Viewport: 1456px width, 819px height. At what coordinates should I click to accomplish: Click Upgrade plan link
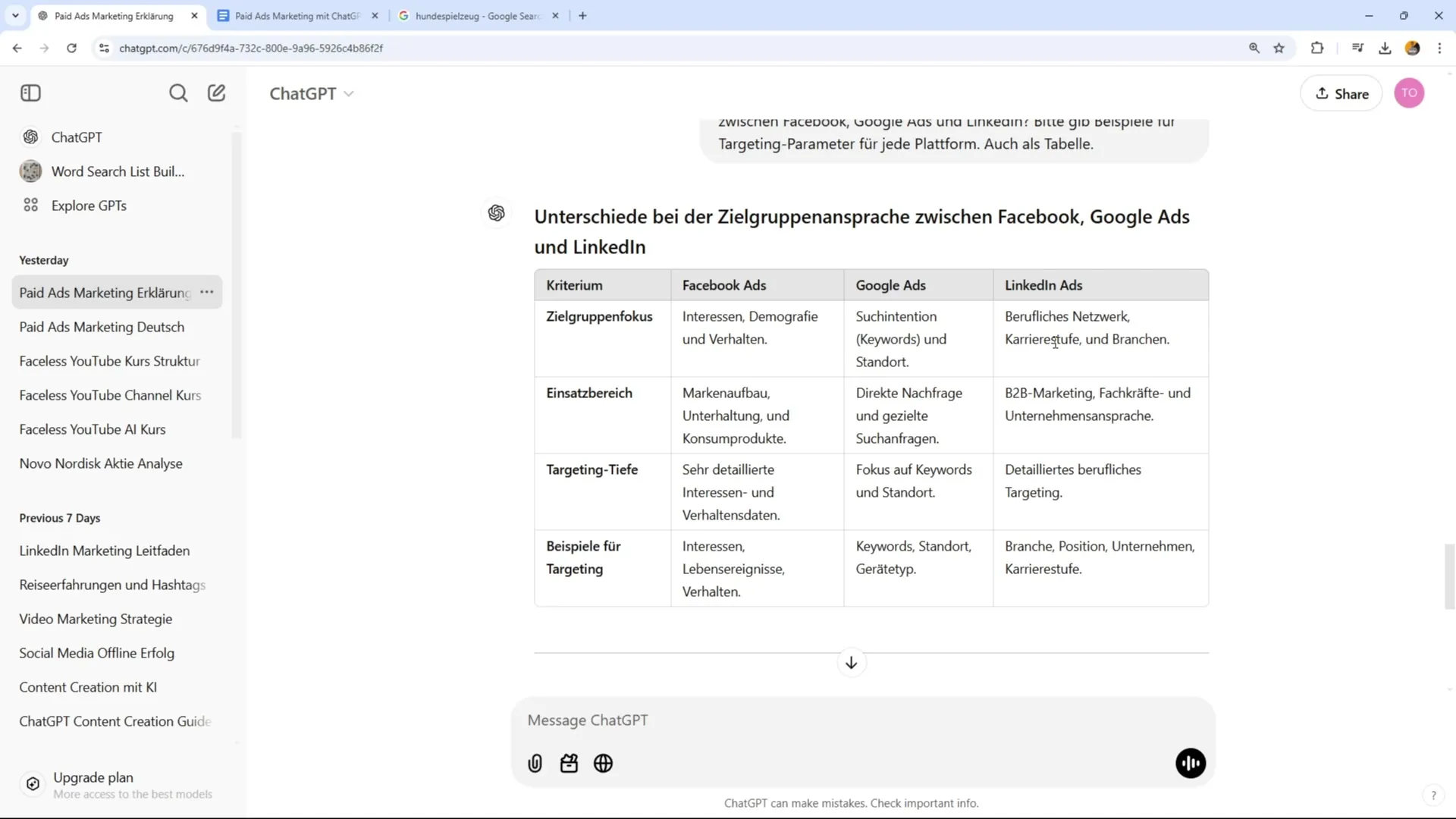[x=93, y=777]
